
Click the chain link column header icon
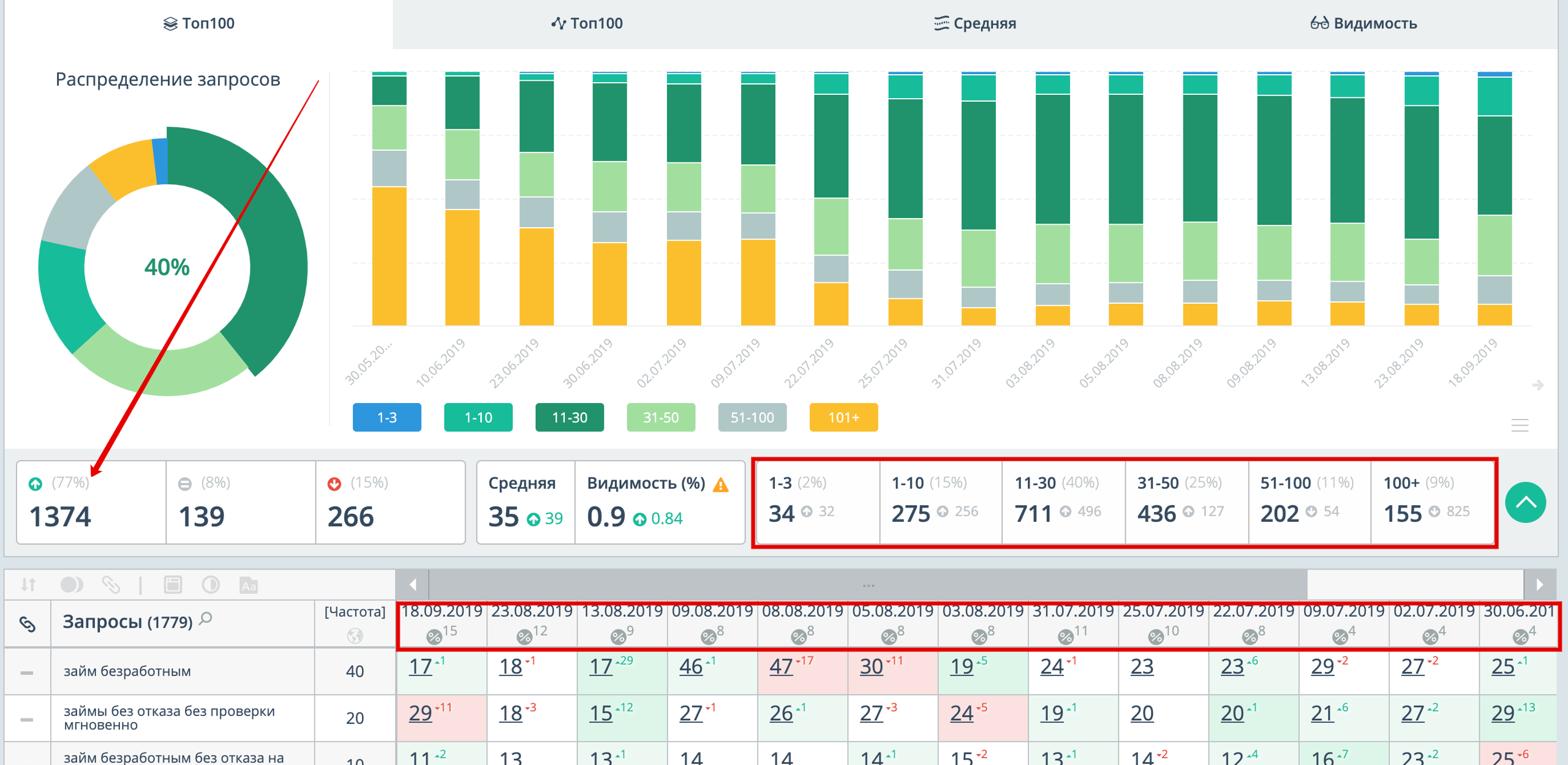click(x=28, y=624)
